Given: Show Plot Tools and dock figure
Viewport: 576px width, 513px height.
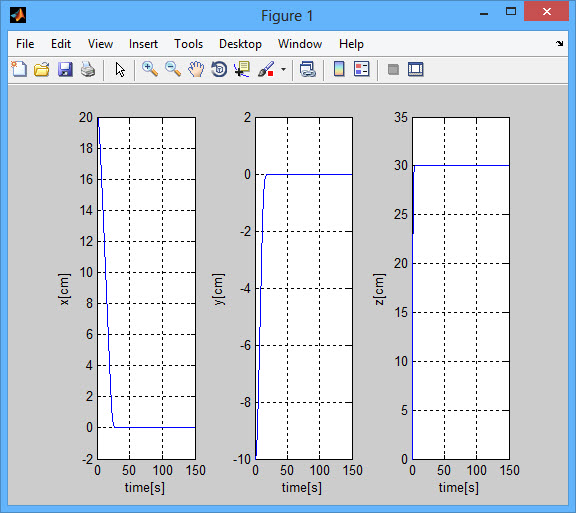Looking at the screenshot, I should point(416,69).
